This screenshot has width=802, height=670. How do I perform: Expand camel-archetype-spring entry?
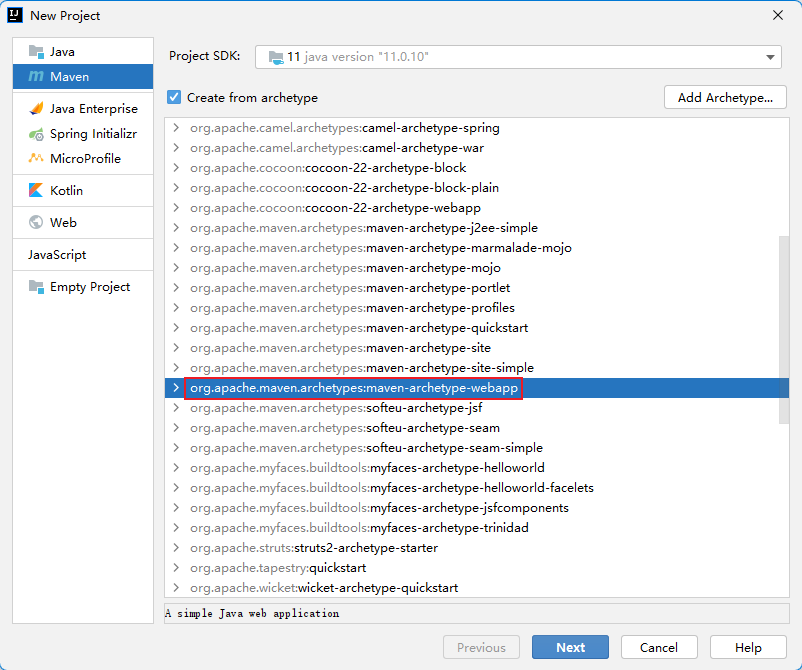(x=176, y=127)
